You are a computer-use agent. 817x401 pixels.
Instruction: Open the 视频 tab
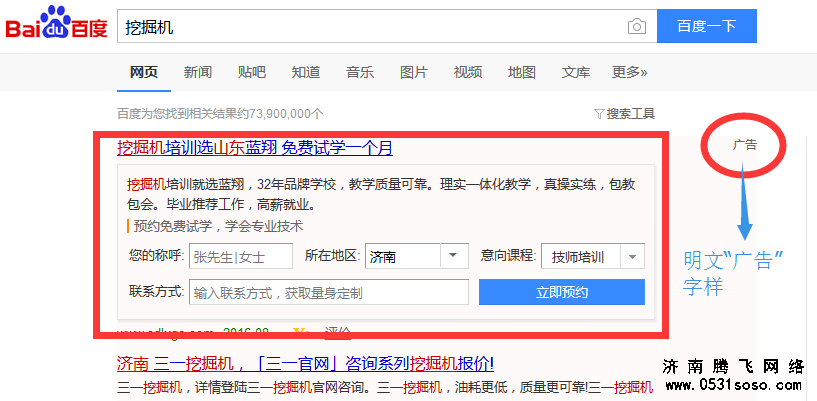click(x=468, y=72)
